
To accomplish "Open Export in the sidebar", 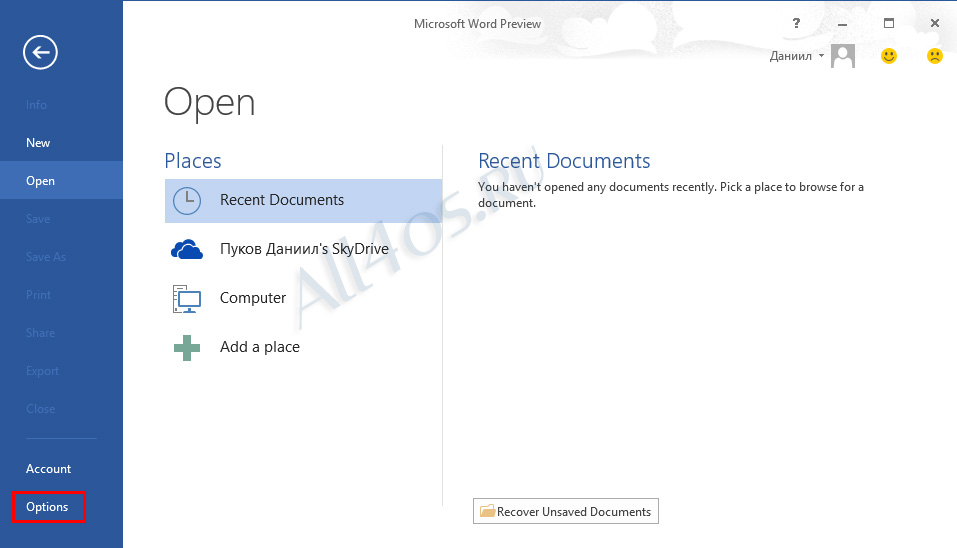I will (x=61, y=371).
